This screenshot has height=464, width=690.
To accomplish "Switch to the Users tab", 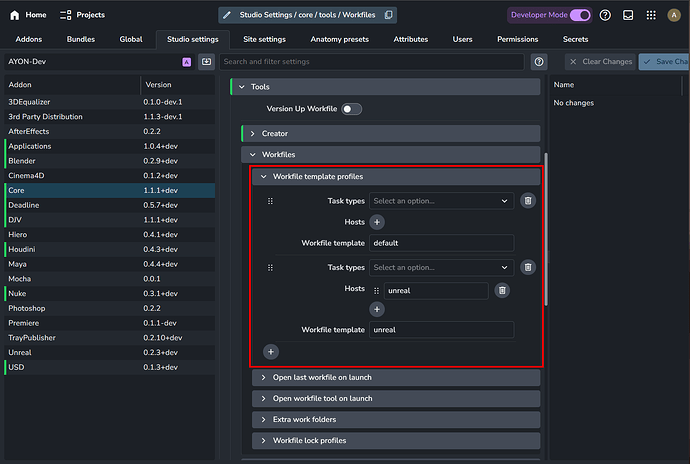I will [x=462, y=39].
